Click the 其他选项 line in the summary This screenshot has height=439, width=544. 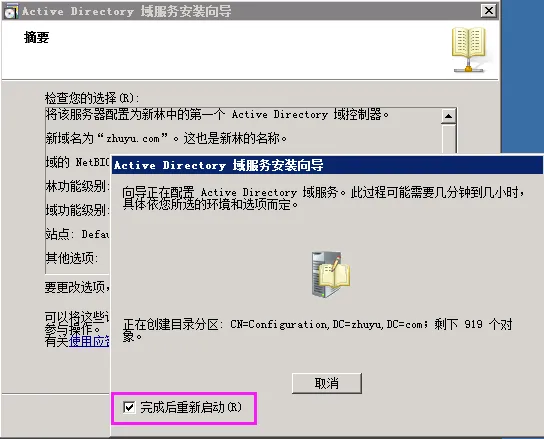[72, 258]
